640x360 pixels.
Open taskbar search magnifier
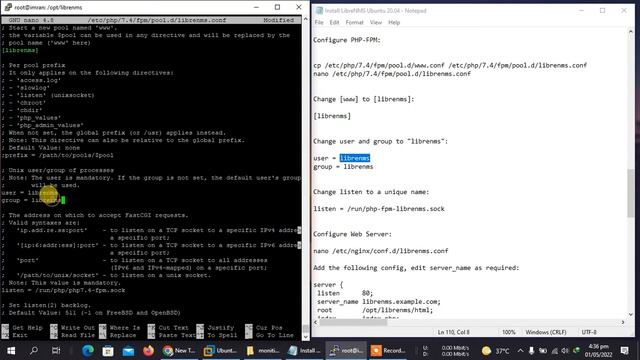click(34, 351)
